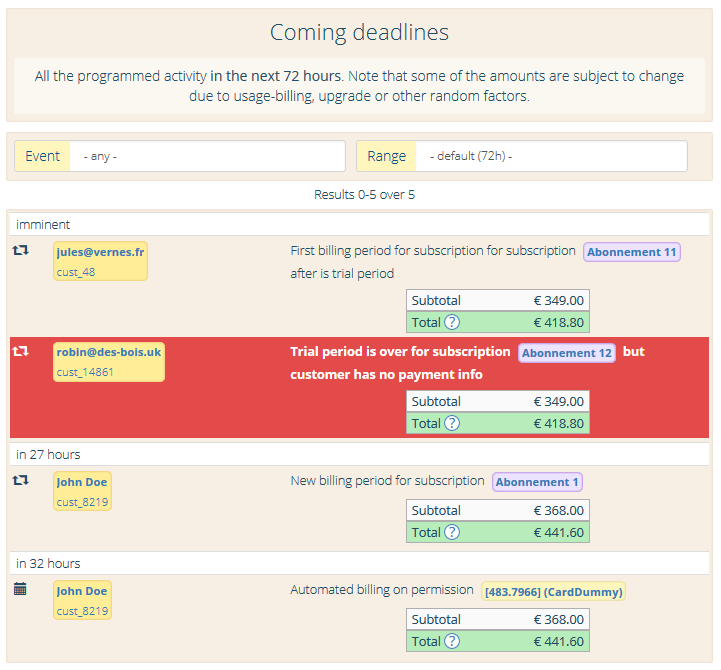Click the € 441.60 total under Abonnement 1

point(558,533)
